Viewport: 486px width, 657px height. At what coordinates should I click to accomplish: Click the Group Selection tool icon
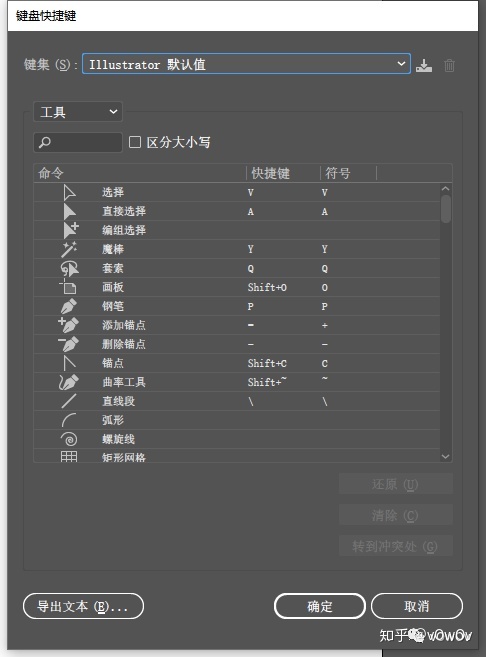click(x=70, y=230)
